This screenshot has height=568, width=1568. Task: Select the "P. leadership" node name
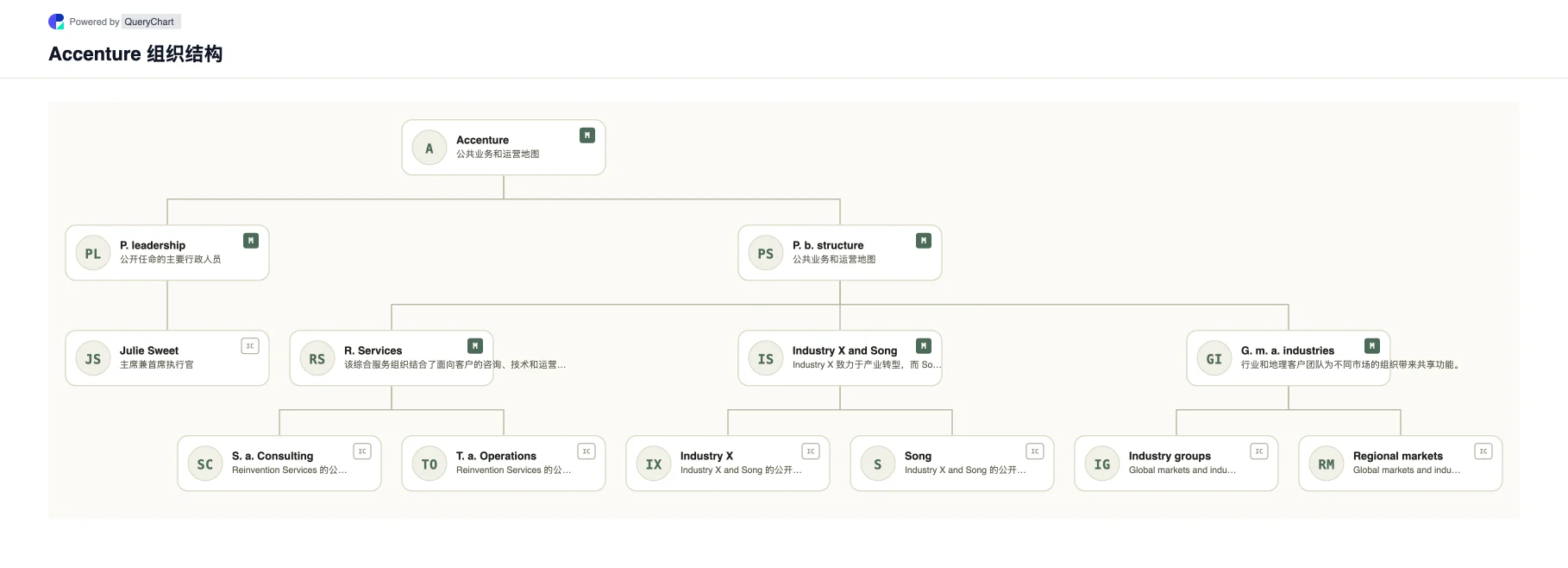pos(153,245)
